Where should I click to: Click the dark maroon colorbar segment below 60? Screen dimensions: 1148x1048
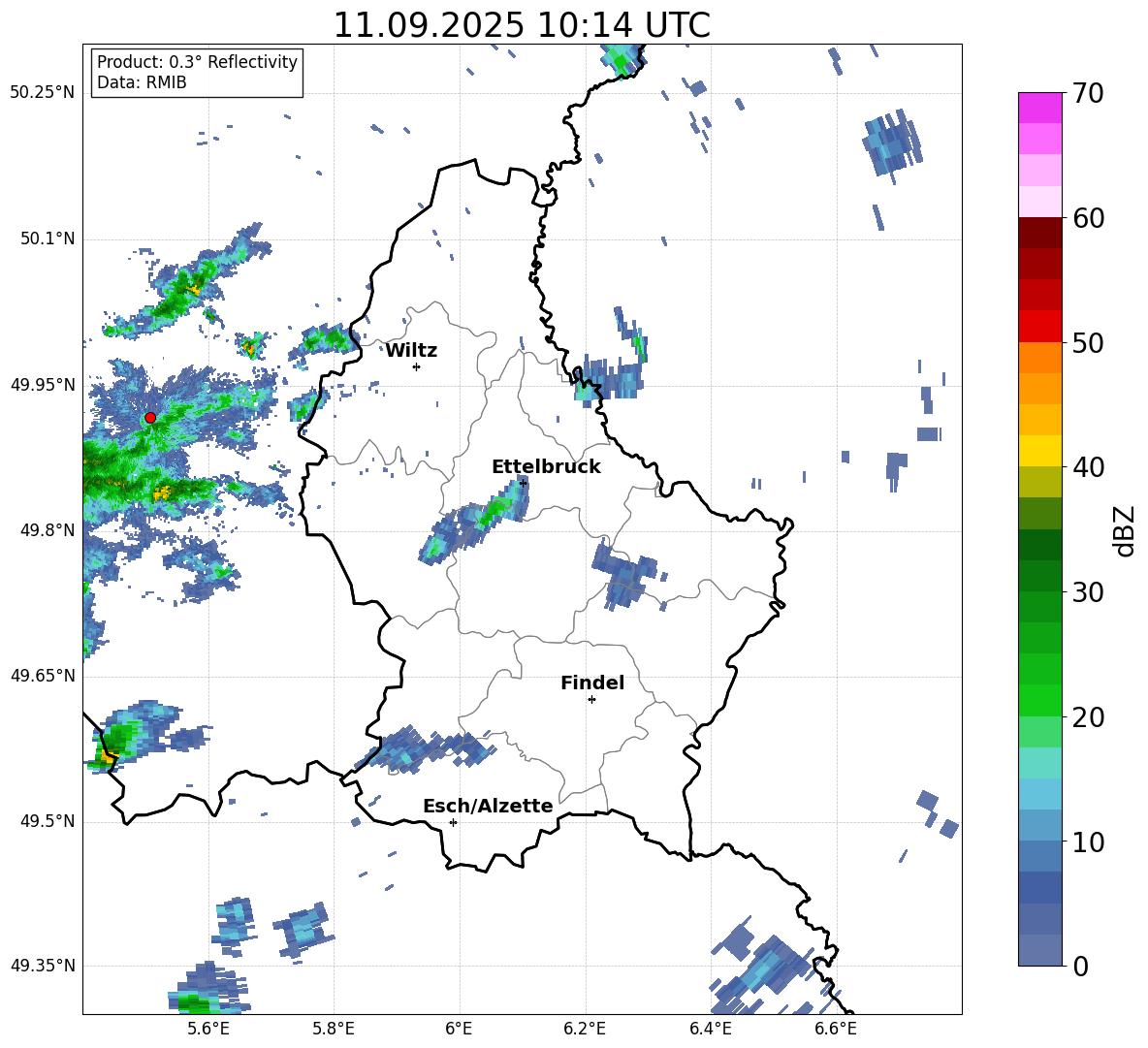tap(1039, 233)
